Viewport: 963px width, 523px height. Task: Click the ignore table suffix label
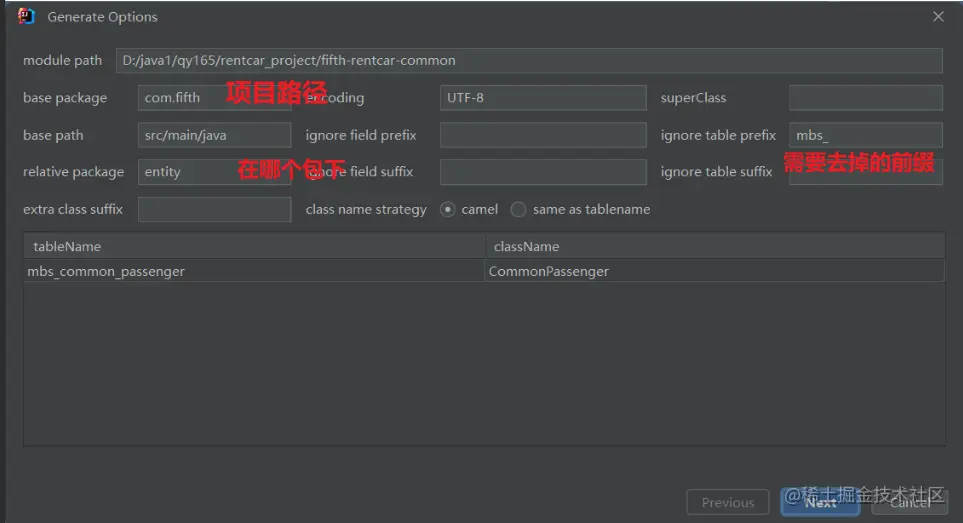[717, 172]
